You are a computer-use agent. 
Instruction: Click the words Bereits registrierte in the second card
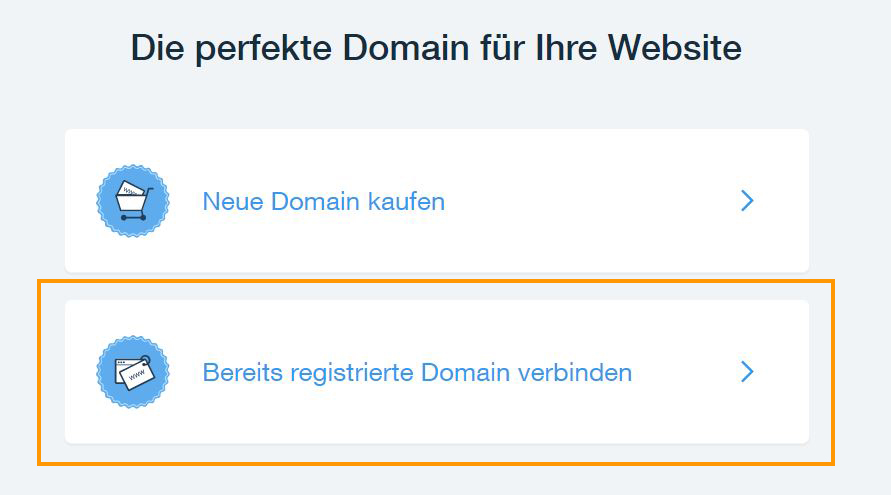[307, 373]
